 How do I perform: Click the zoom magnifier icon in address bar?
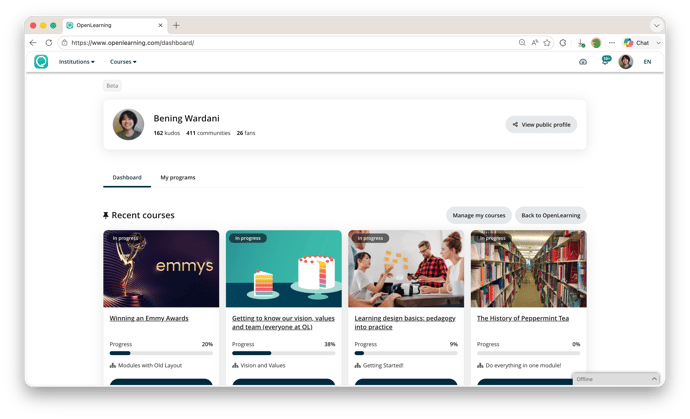(522, 43)
